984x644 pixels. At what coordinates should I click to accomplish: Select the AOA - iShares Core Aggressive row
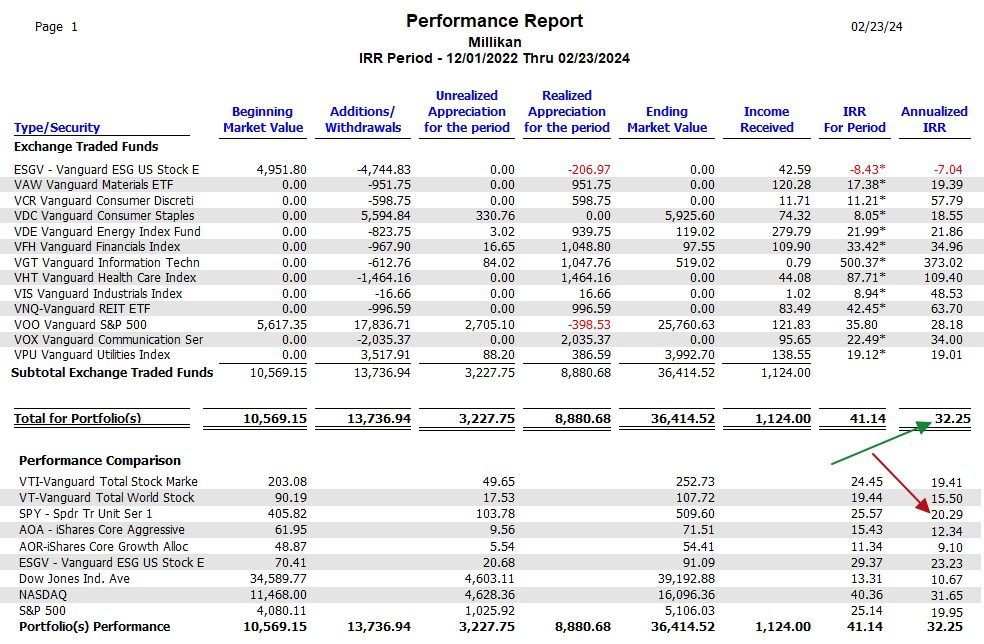pos(492,530)
